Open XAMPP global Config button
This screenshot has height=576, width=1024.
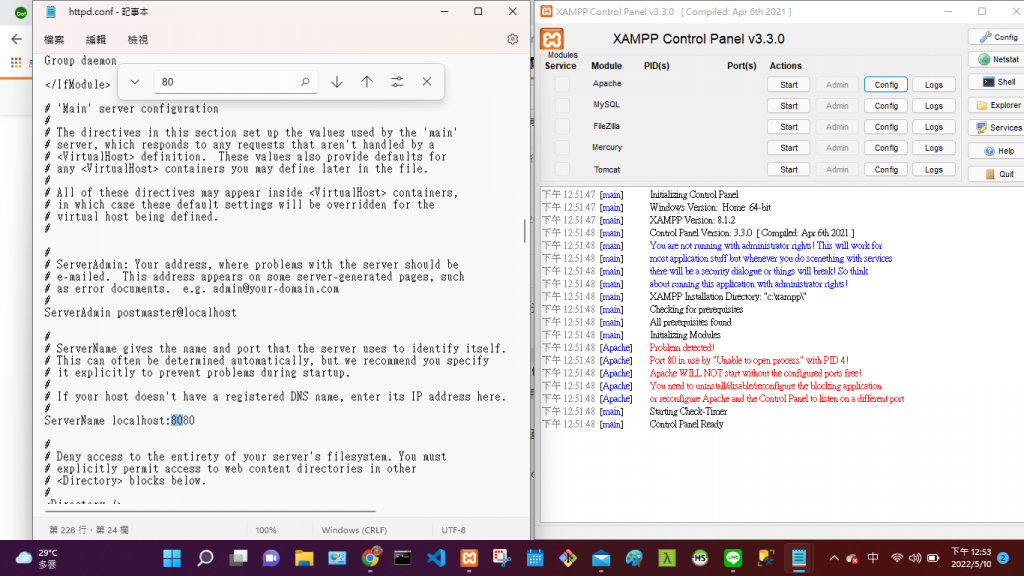[997, 37]
